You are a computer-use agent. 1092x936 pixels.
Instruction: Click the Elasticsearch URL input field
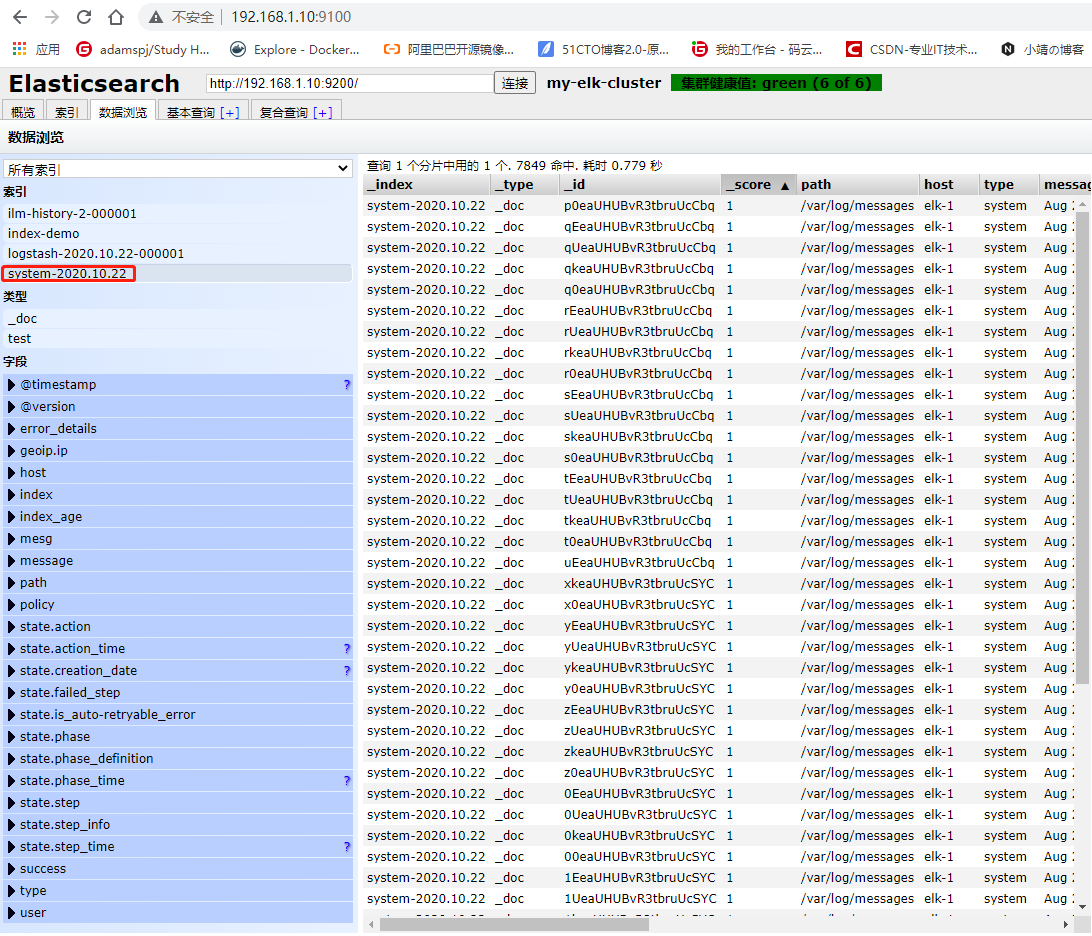point(350,84)
